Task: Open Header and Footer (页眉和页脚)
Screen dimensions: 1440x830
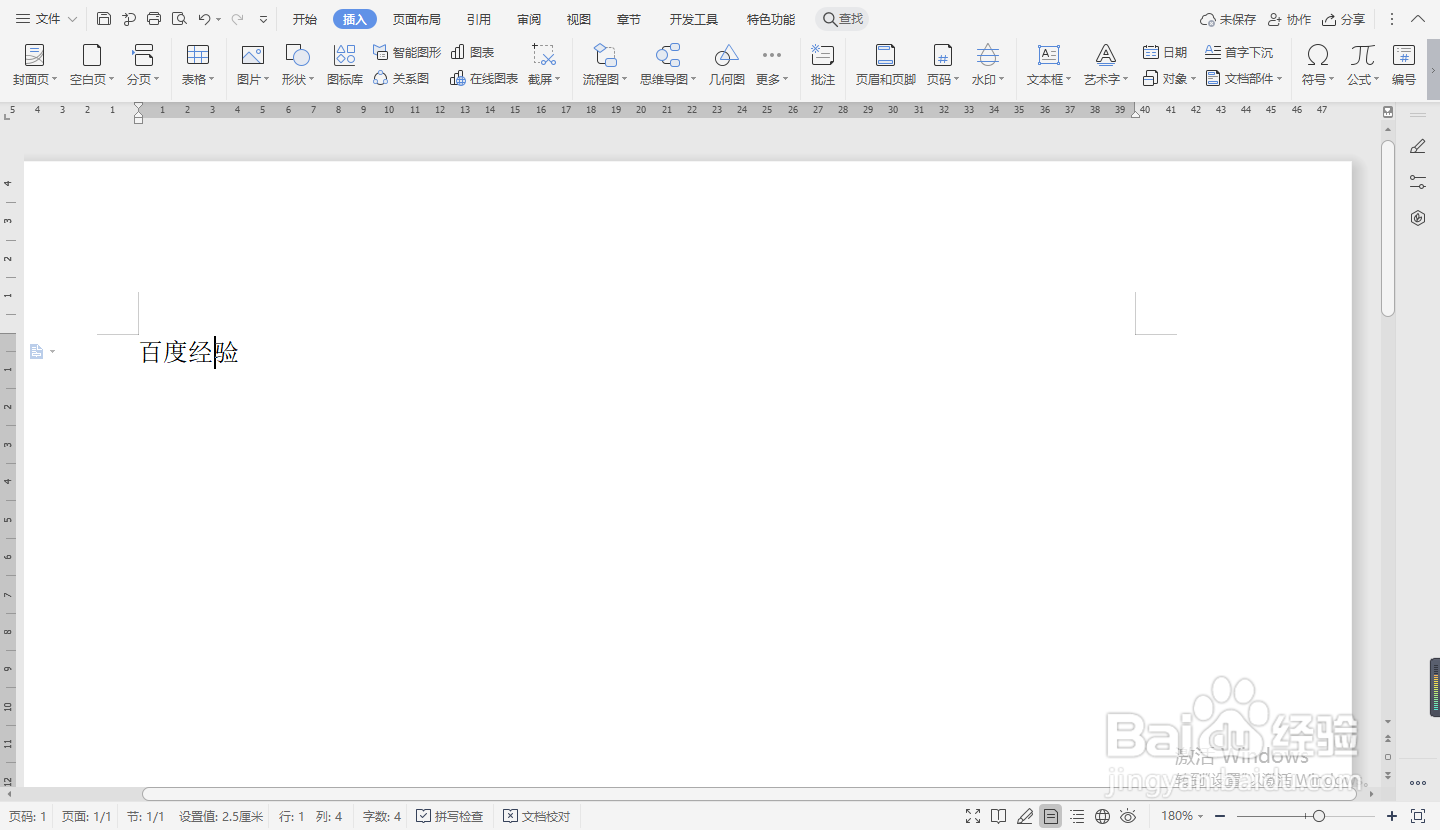Action: coord(886,65)
